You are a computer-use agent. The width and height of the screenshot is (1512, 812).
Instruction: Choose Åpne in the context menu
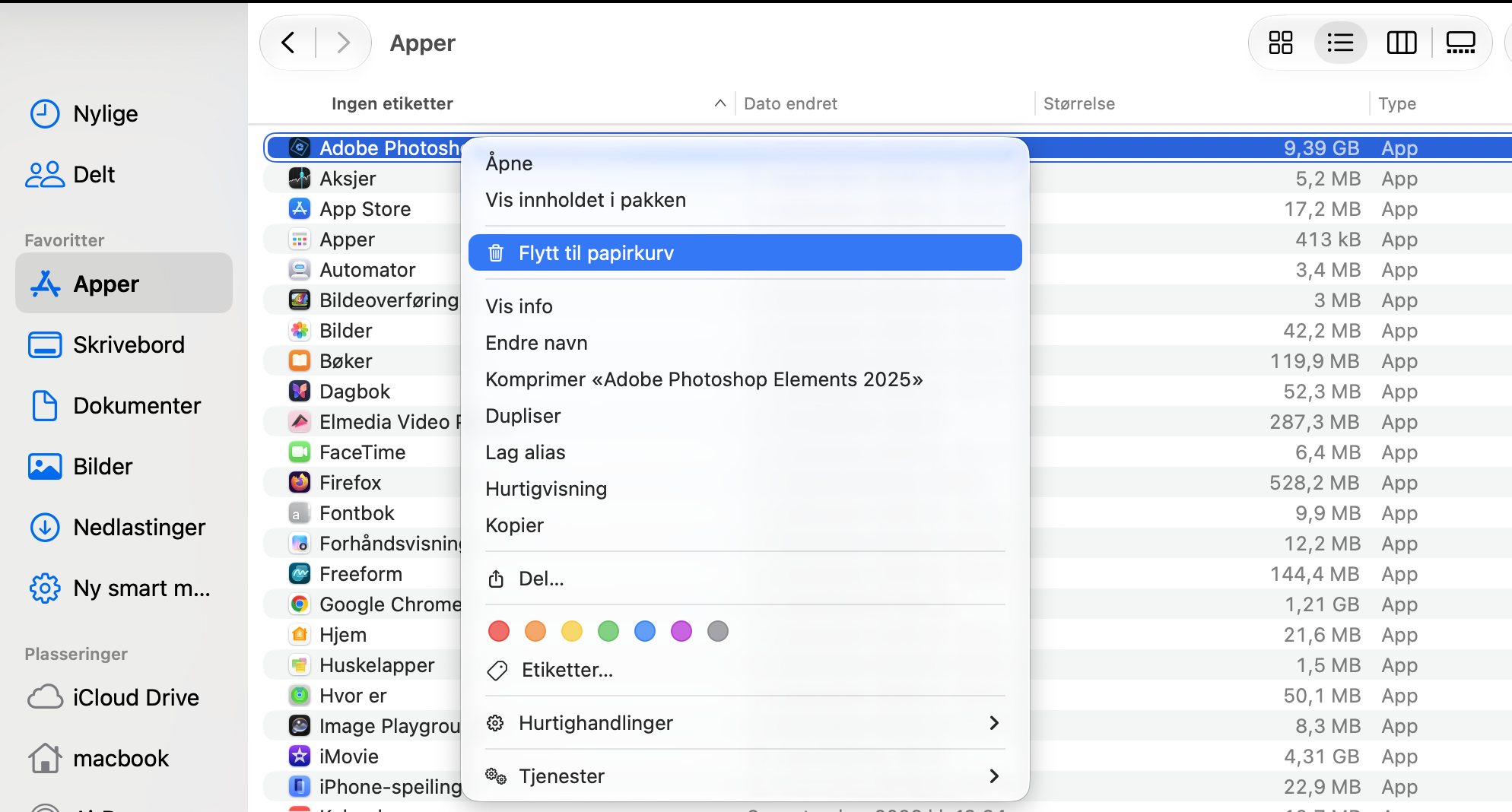pos(745,163)
